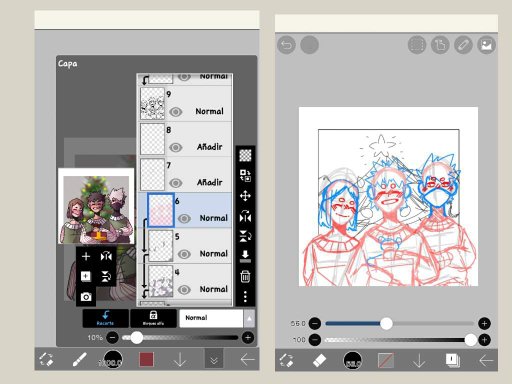Click the camera icon in layer panel
Screen dimensions: 512x384
pyautogui.click(x=86, y=297)
